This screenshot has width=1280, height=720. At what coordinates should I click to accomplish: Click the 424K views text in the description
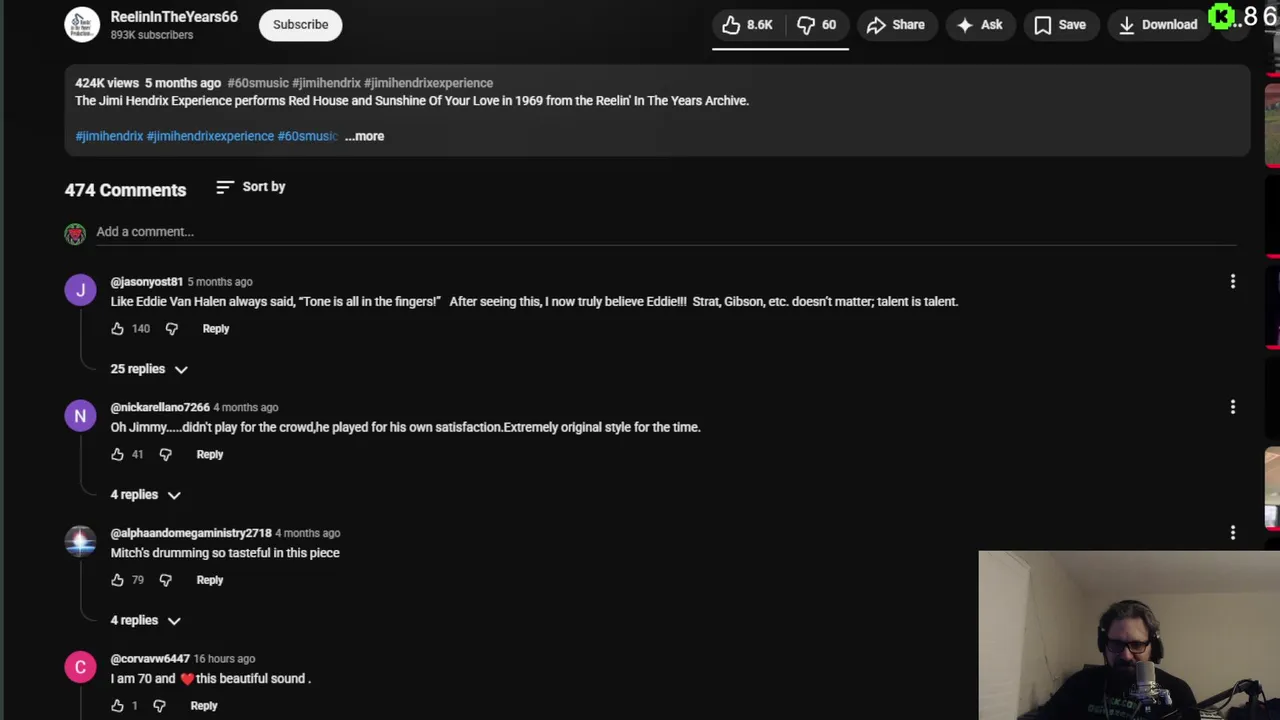point(107,83)
